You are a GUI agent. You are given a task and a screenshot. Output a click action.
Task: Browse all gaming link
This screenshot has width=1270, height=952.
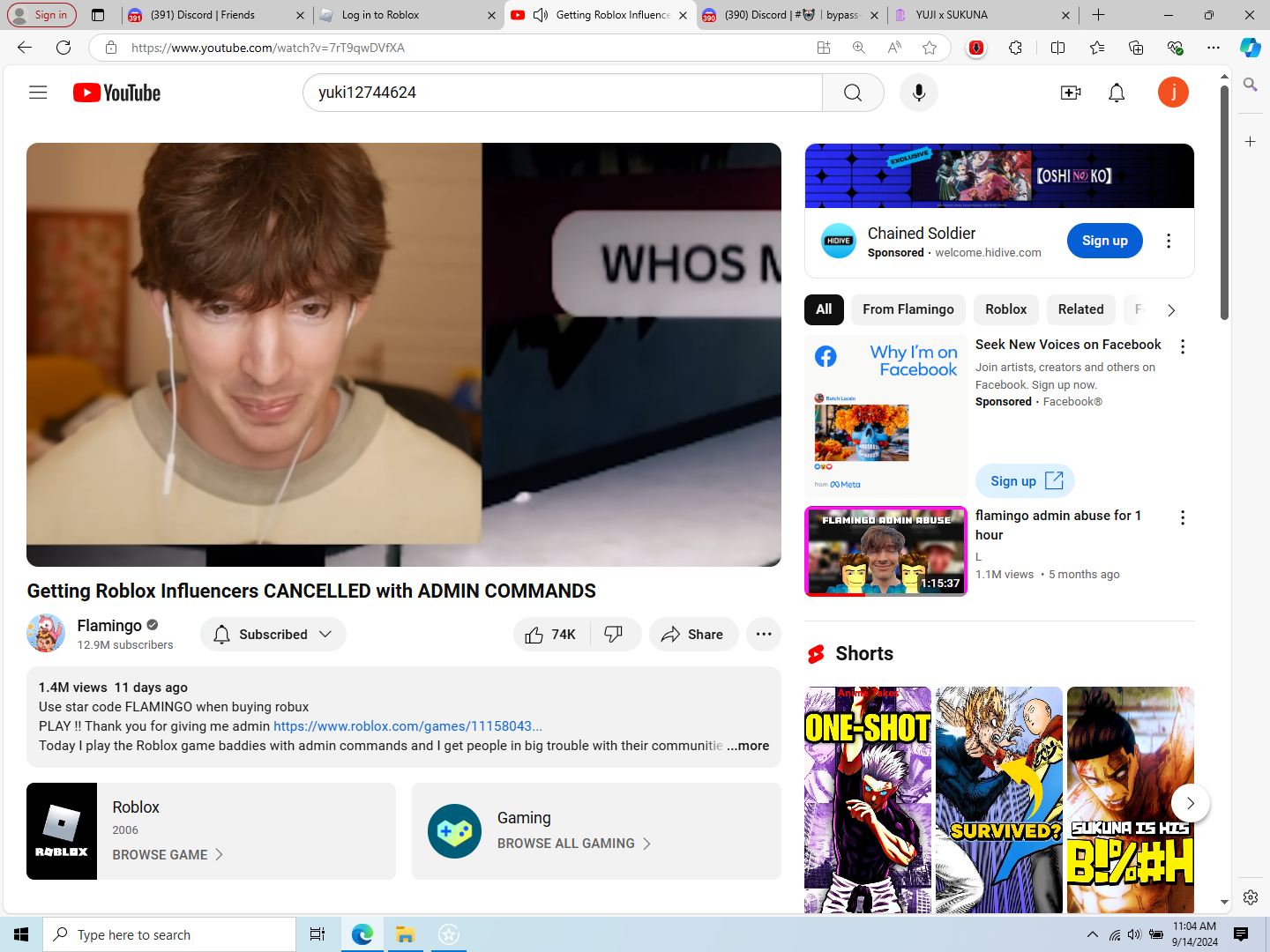click(x=574, y=844)
